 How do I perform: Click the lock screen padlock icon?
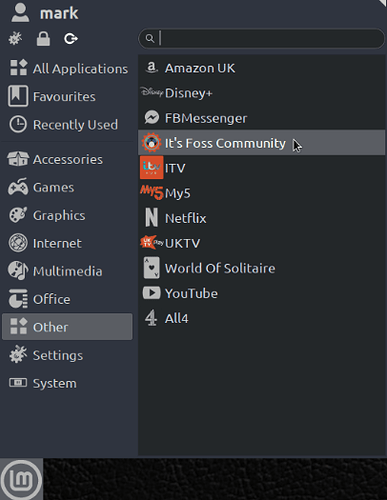(43, 39)
